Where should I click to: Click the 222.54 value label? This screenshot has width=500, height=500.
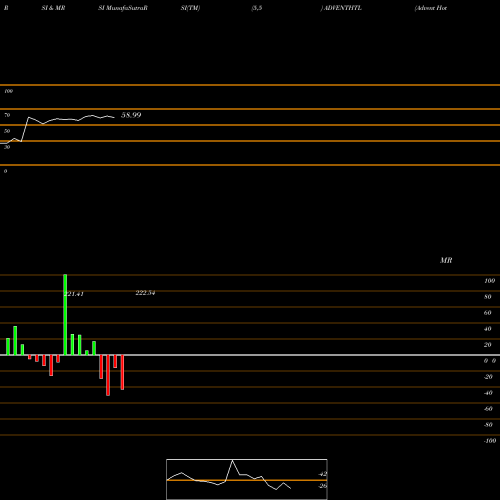tap(145, 293)
